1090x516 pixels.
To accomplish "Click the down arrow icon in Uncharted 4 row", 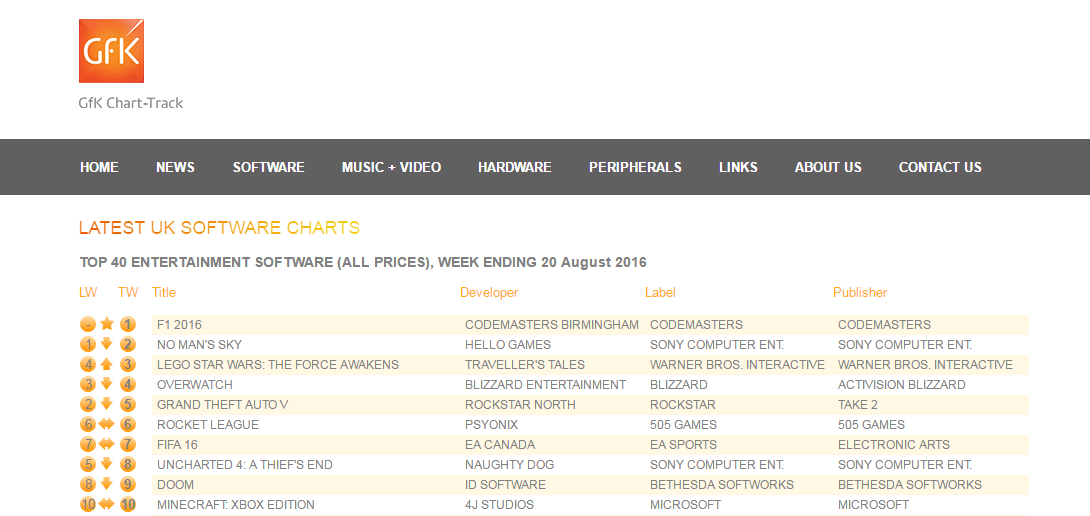I will (x=107, y=464).
